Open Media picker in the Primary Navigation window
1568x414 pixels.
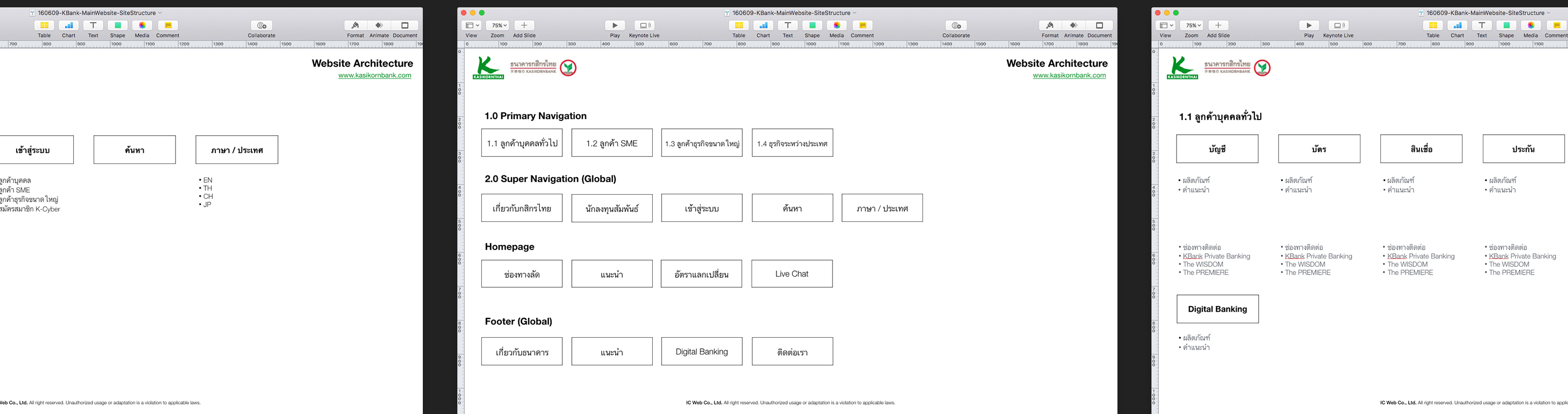(836, 26)
